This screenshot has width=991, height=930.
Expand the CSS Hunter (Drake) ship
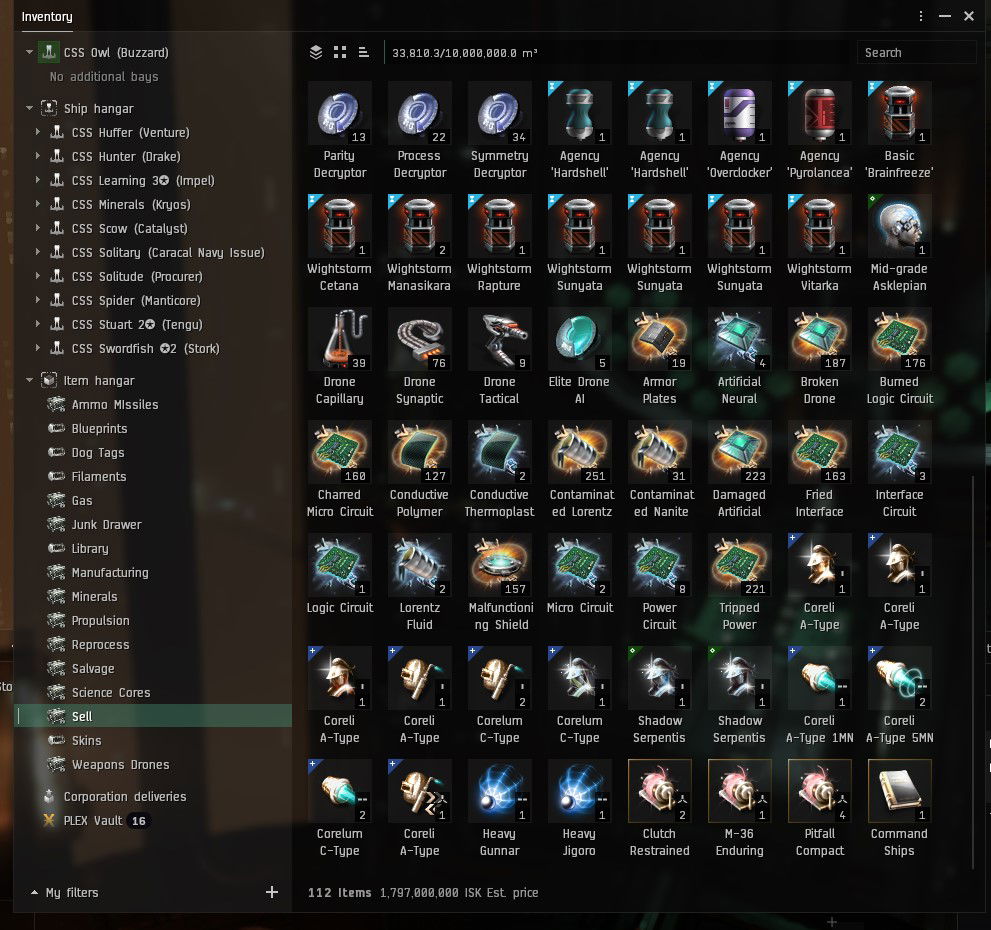coord(38,157)
